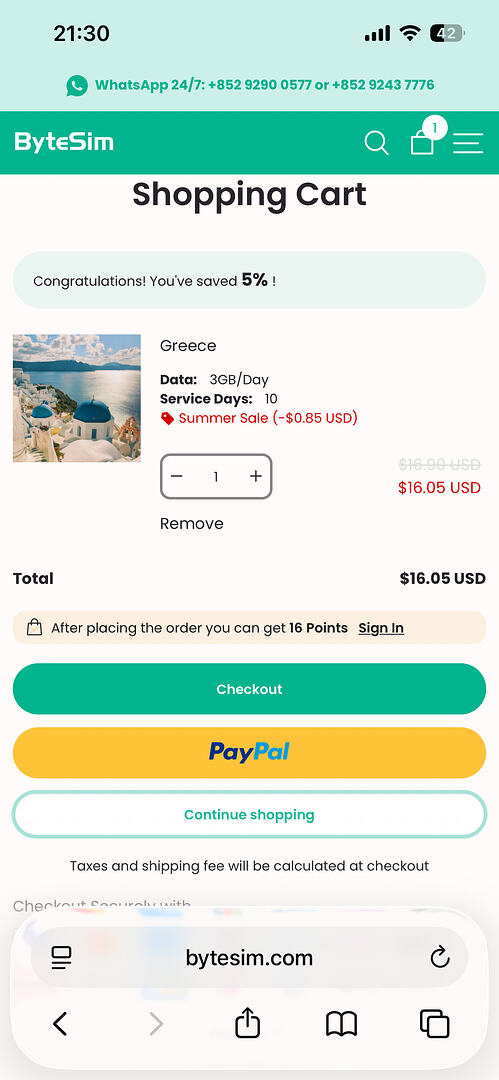Open the shopping bag cart icon
Image resolution: width=499 pixels, height=1080 pixels.
coord(422,142)
